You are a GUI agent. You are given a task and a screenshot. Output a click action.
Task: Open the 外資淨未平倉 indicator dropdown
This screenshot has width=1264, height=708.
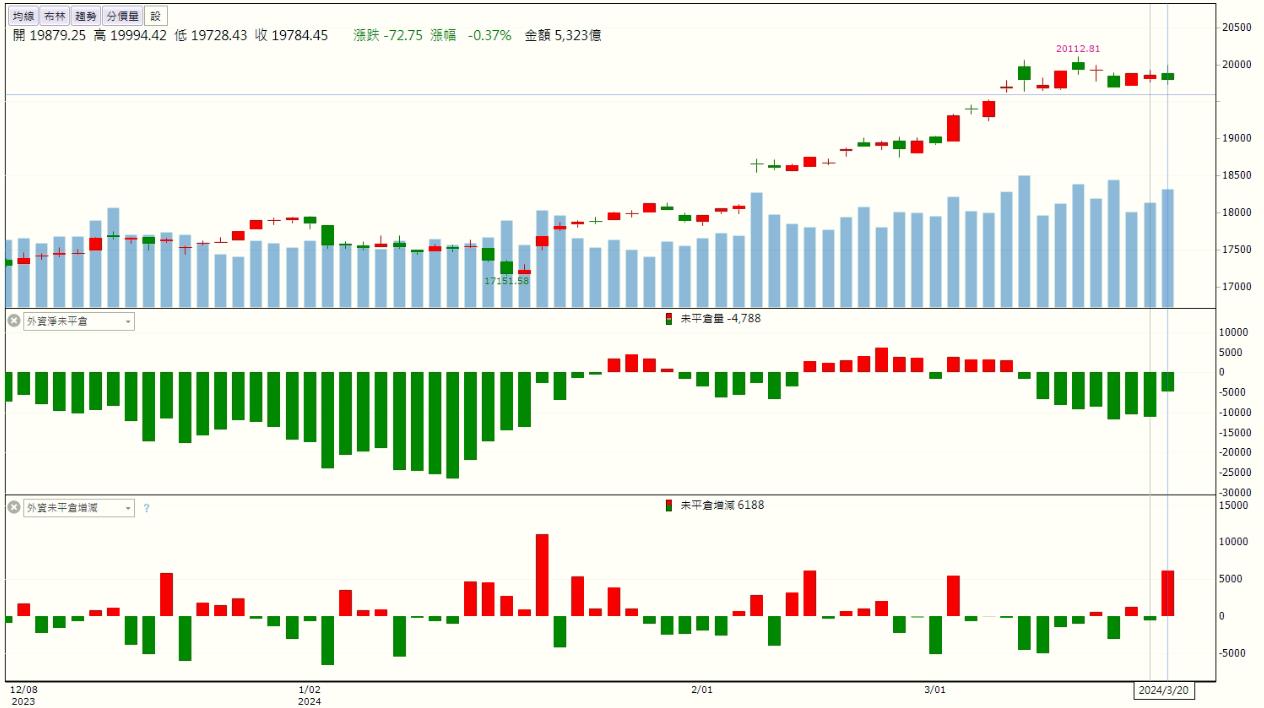[x=79, y=321]
